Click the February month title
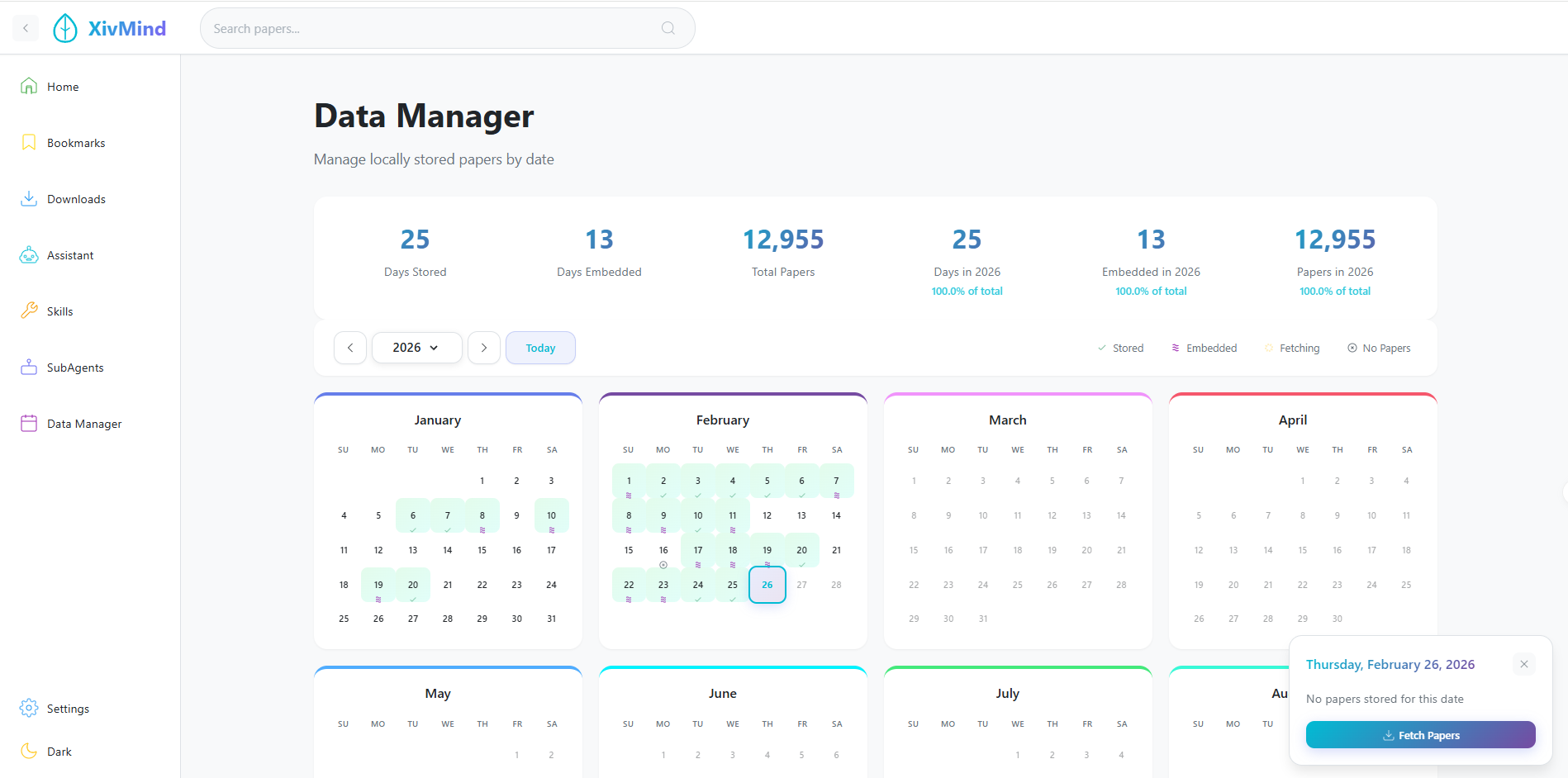This screenshot has height=778, width=1568. 723,420
